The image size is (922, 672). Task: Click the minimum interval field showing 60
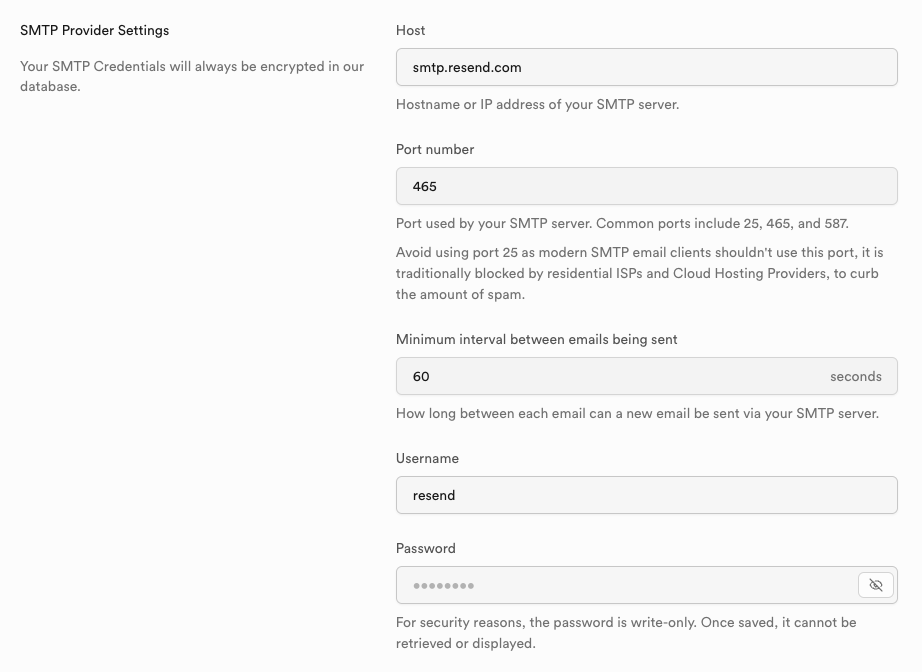point(610,377)
